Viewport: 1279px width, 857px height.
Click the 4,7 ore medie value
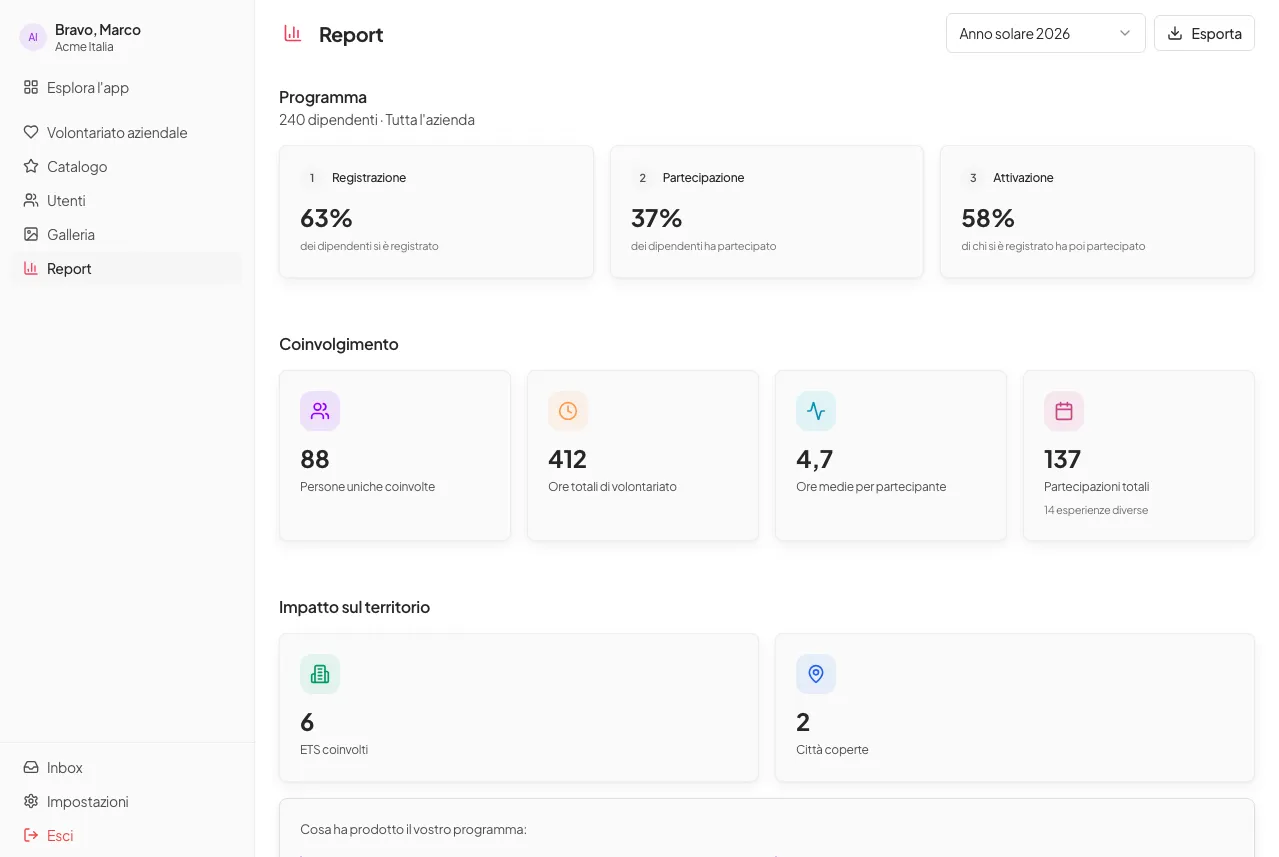tap(815, 459)
